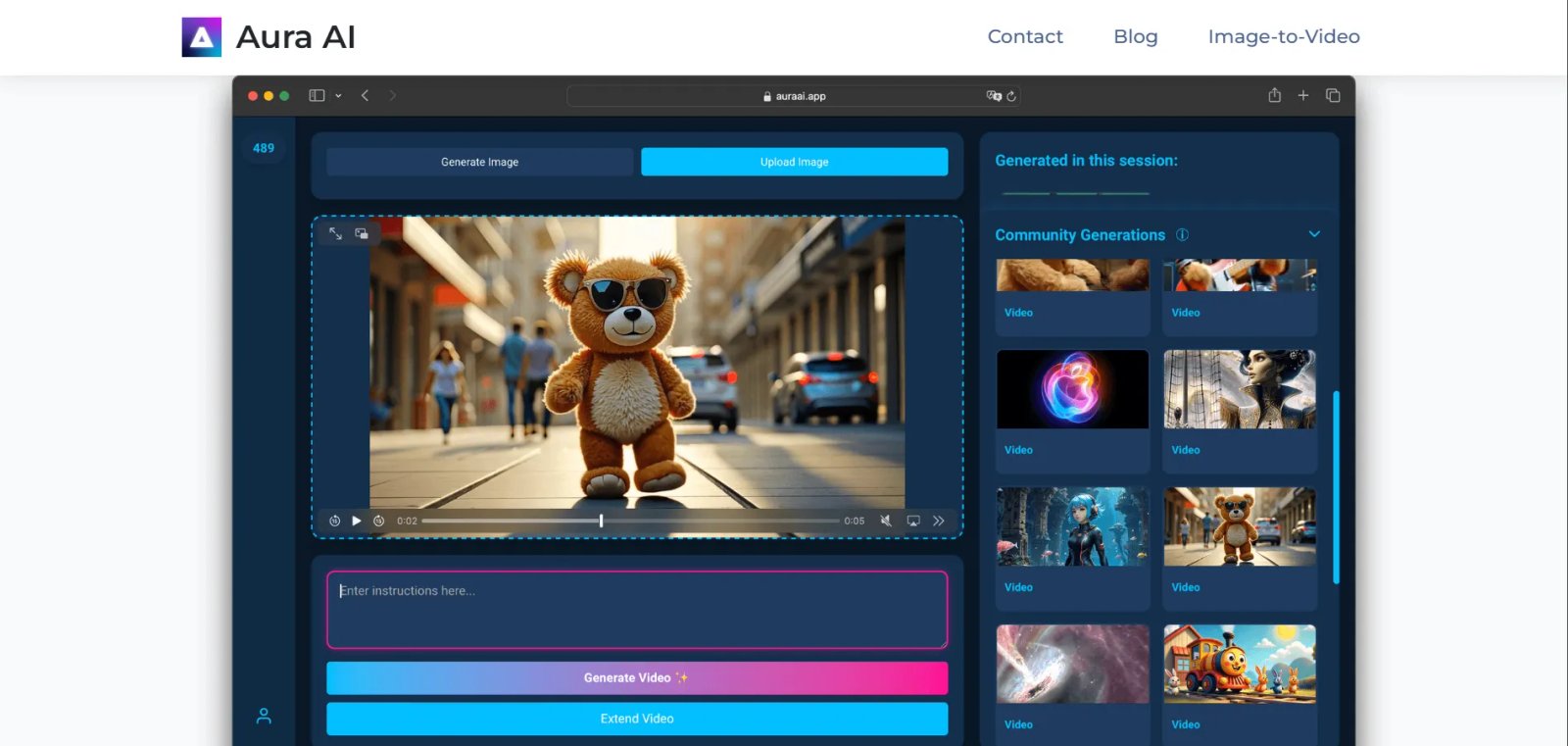Viewport: 1568px width, 746px height.
Task: Click Community Generations info icon
Action: 1182,234
